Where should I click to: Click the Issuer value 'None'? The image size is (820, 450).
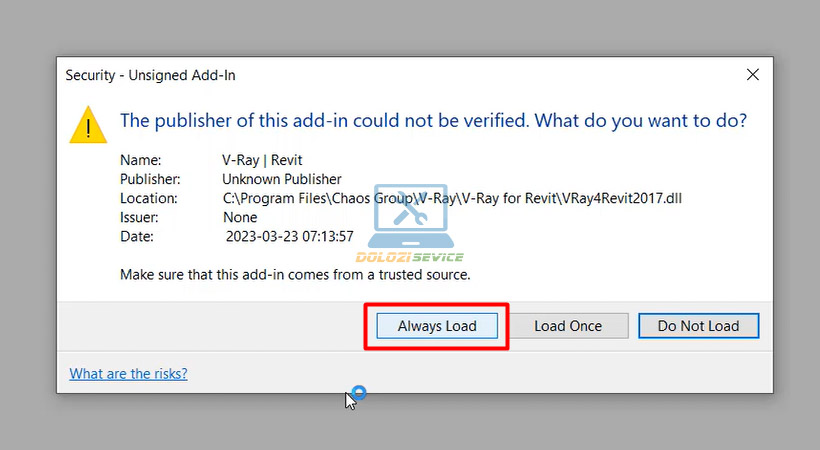pos(240,217)
